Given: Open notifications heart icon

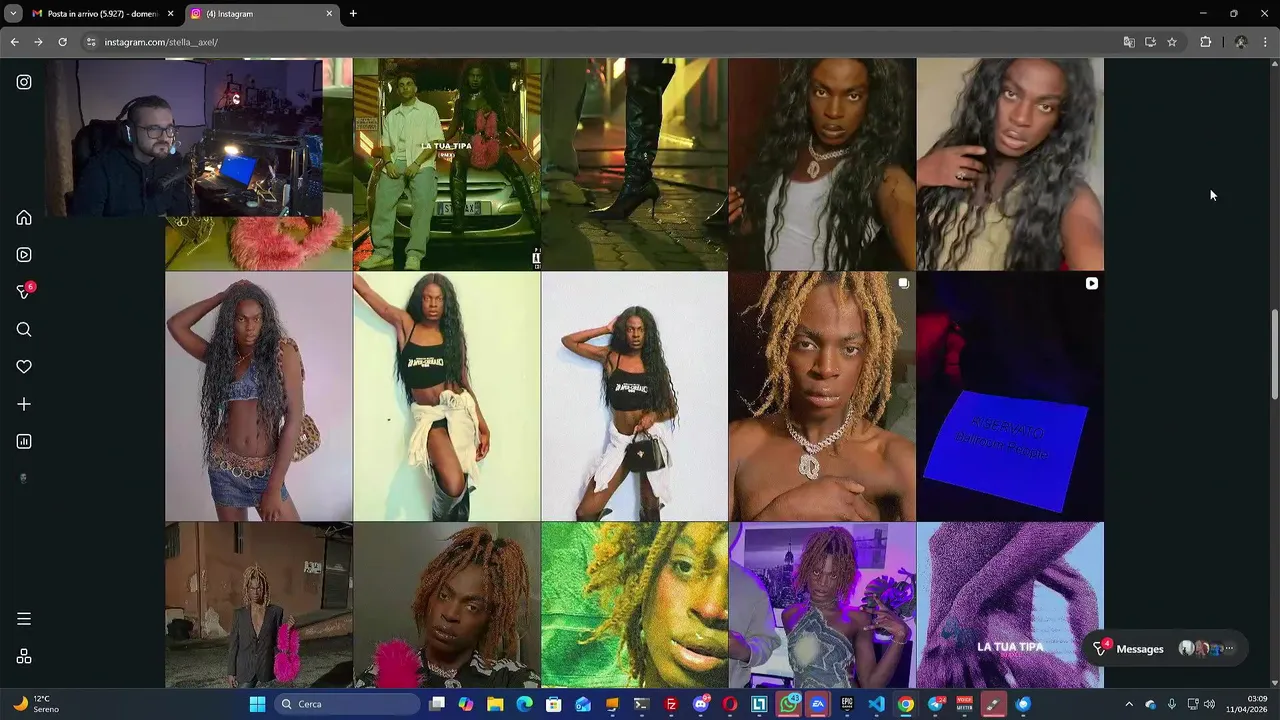Looking at the screenshot, I should tap(24, 367).
